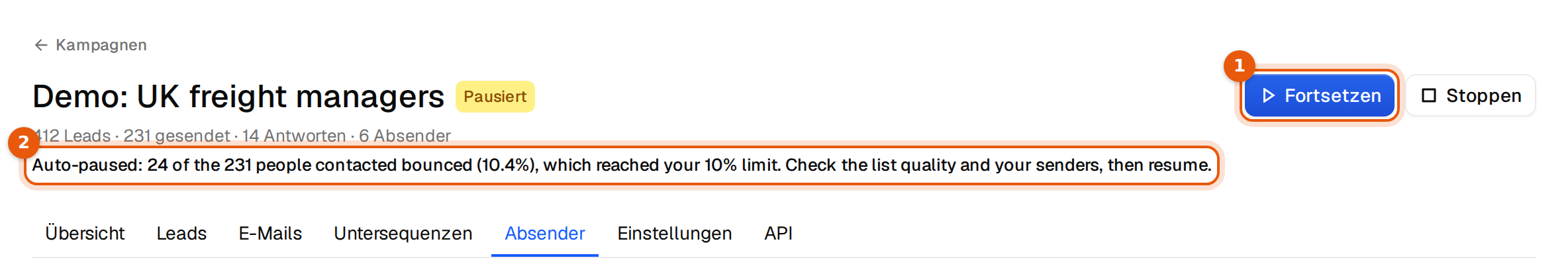Switch to the API tab
1568x274 pixels.
(x=779, y=234)
